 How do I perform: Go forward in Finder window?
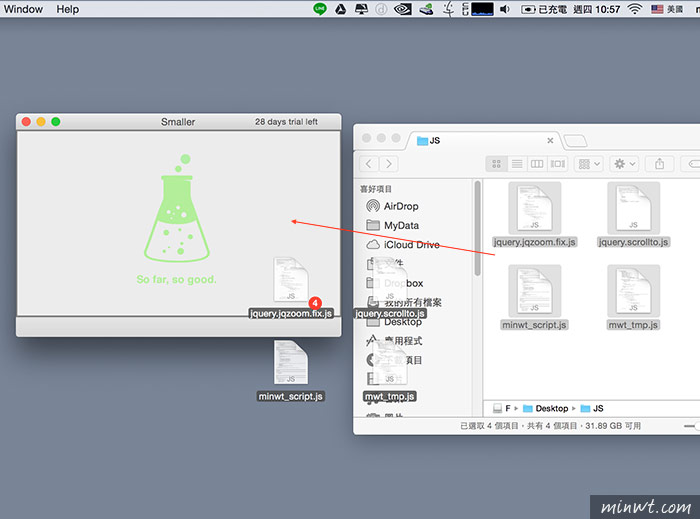389,164
